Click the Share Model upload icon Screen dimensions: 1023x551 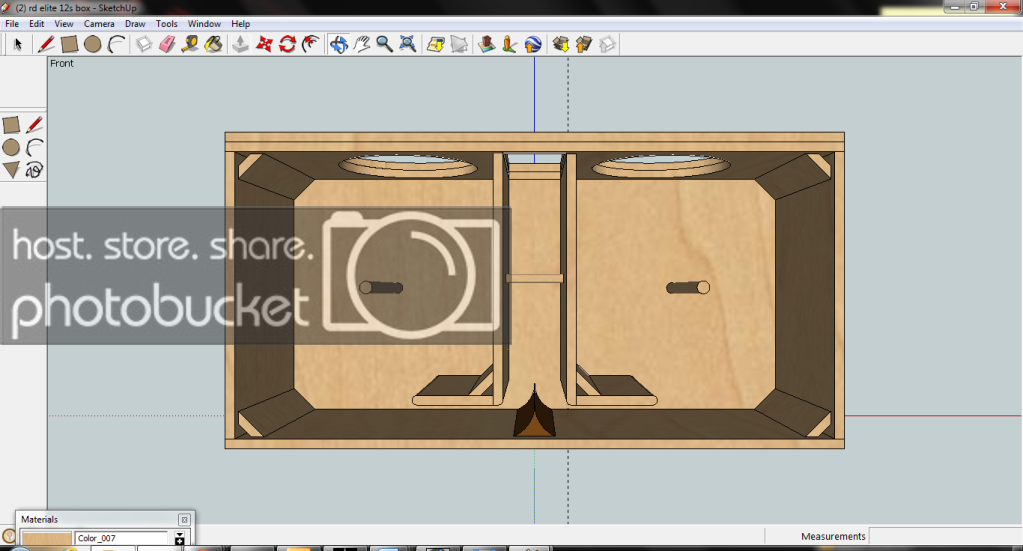(584, 44)
